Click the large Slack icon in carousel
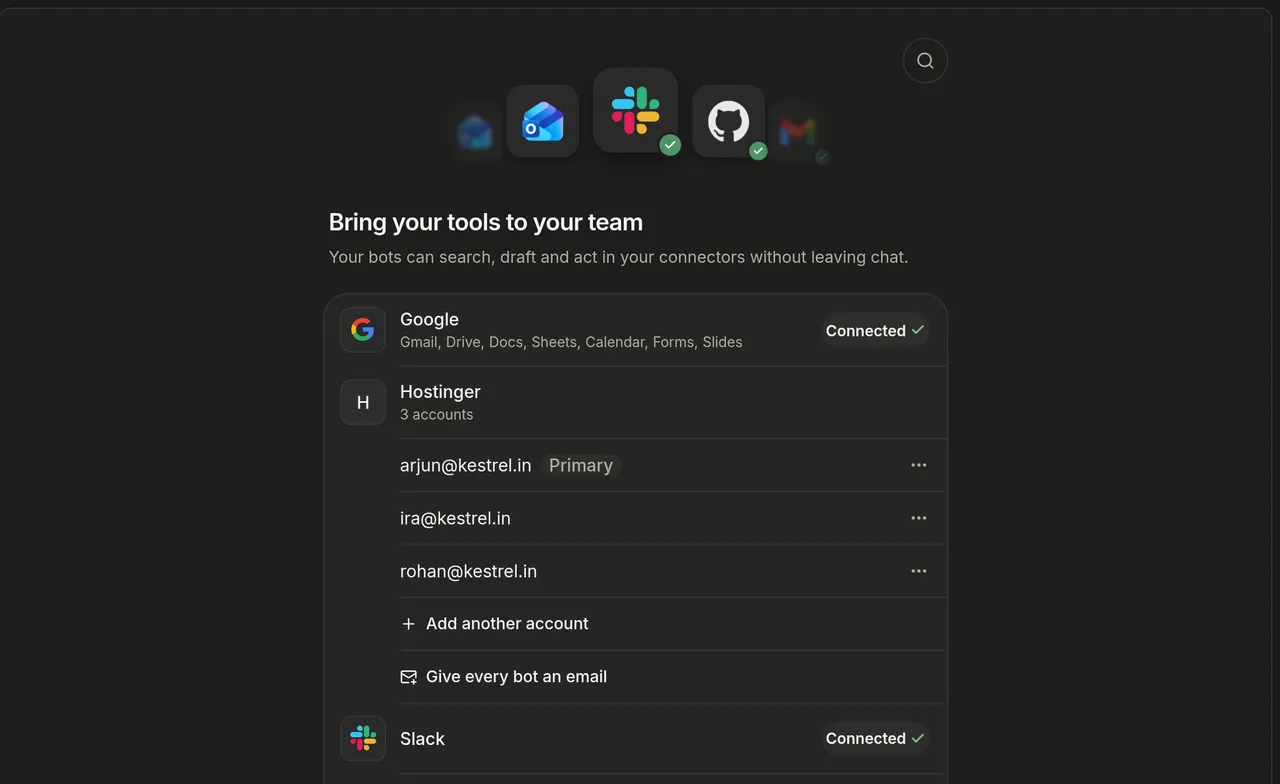This screenshot has height=784, width=1280. pos(635,110)
